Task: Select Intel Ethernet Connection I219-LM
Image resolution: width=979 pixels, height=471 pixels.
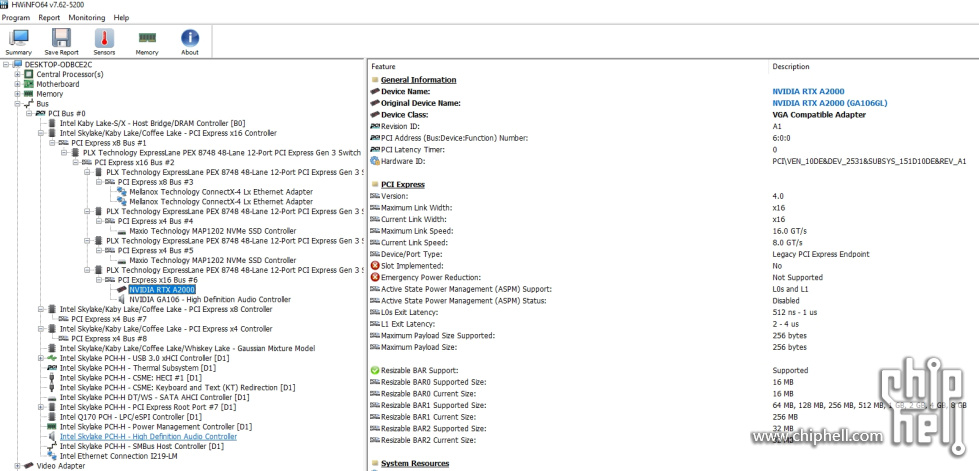Action: (x=120, y=456)
